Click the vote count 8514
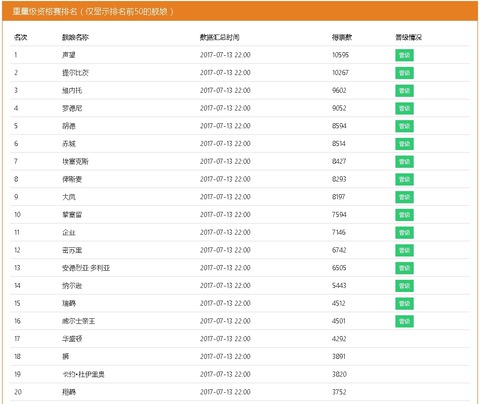 [x=339, y=144]
